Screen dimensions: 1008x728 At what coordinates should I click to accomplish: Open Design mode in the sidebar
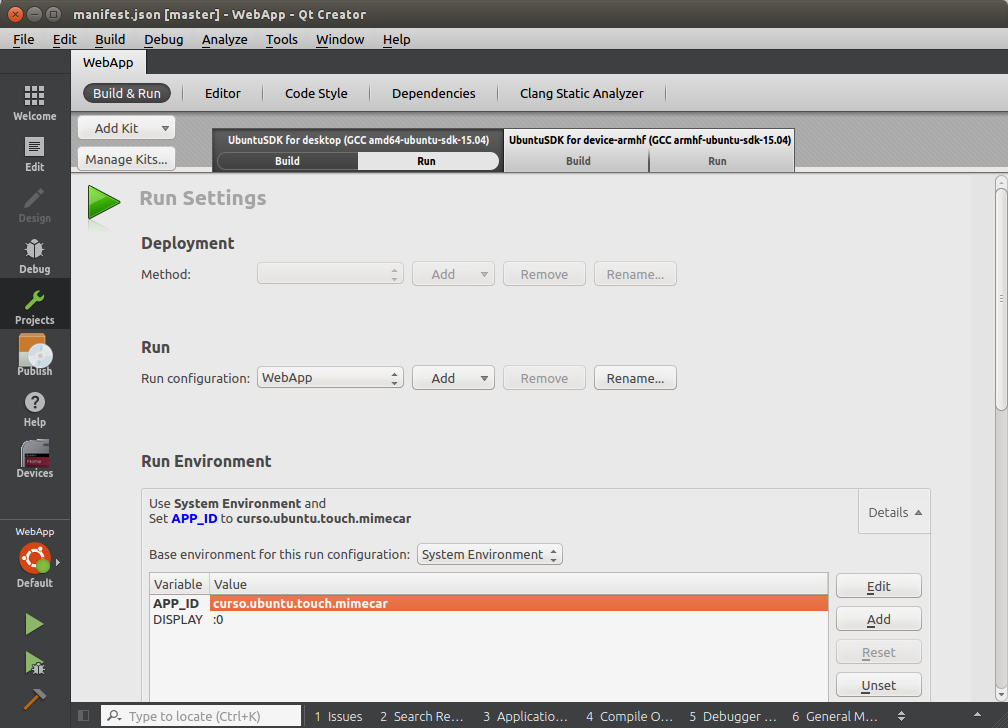pos(35,205)
